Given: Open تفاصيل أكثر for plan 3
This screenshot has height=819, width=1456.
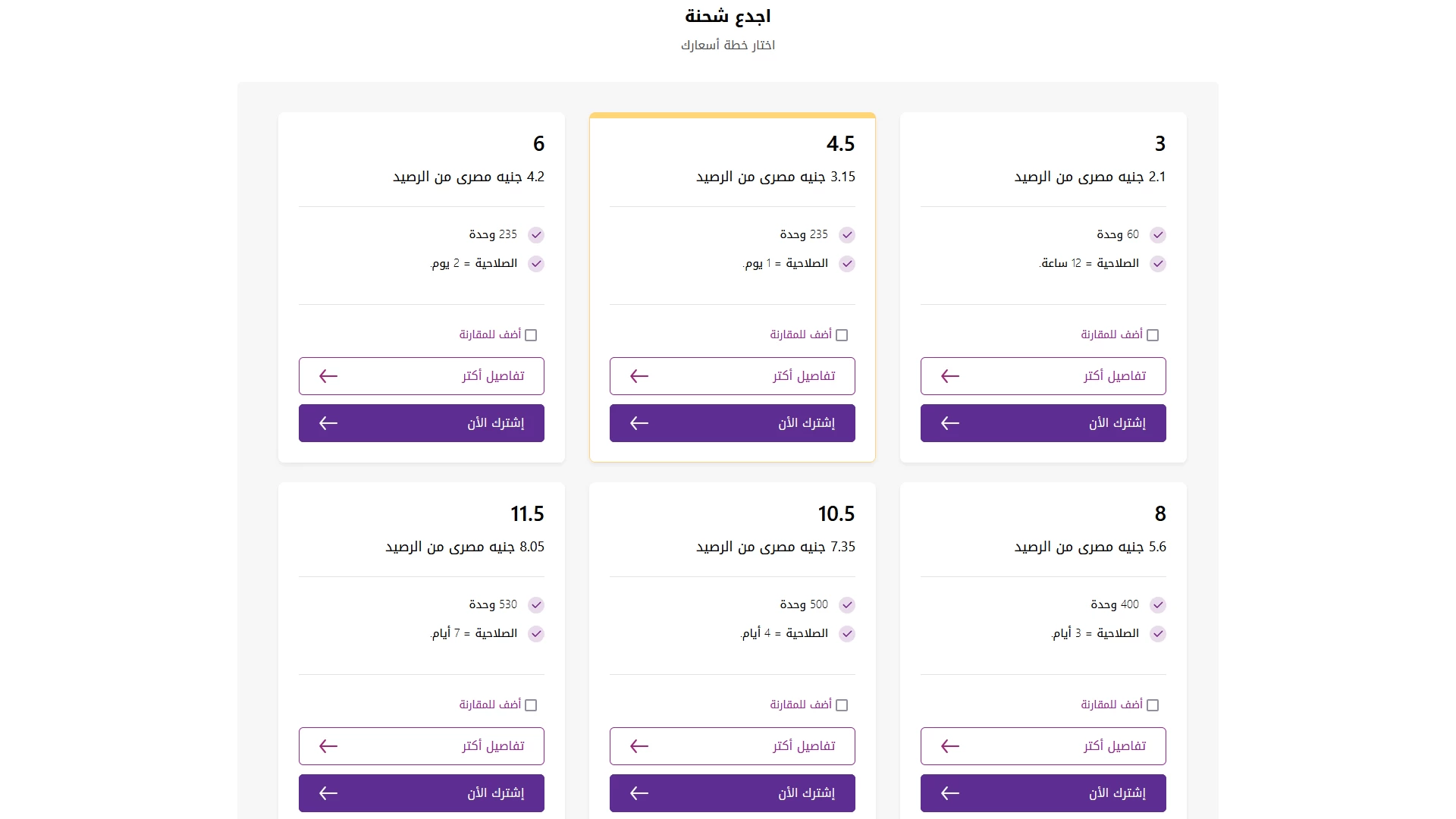Looking at the screenshot, I should coord(1043,376).
